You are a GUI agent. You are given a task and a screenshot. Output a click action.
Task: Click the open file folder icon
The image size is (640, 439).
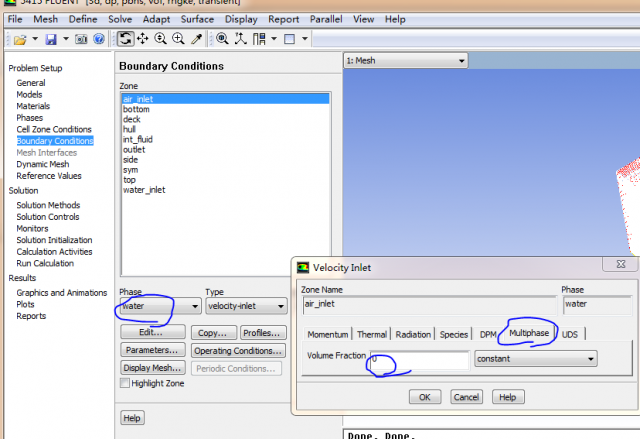[x=19, y=39]
